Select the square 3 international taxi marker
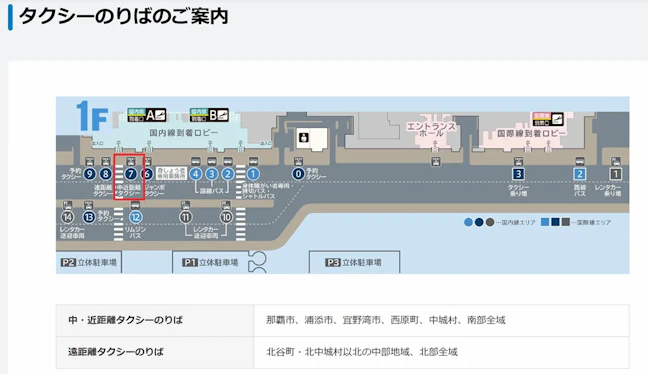648x374 pixels. 518,174
